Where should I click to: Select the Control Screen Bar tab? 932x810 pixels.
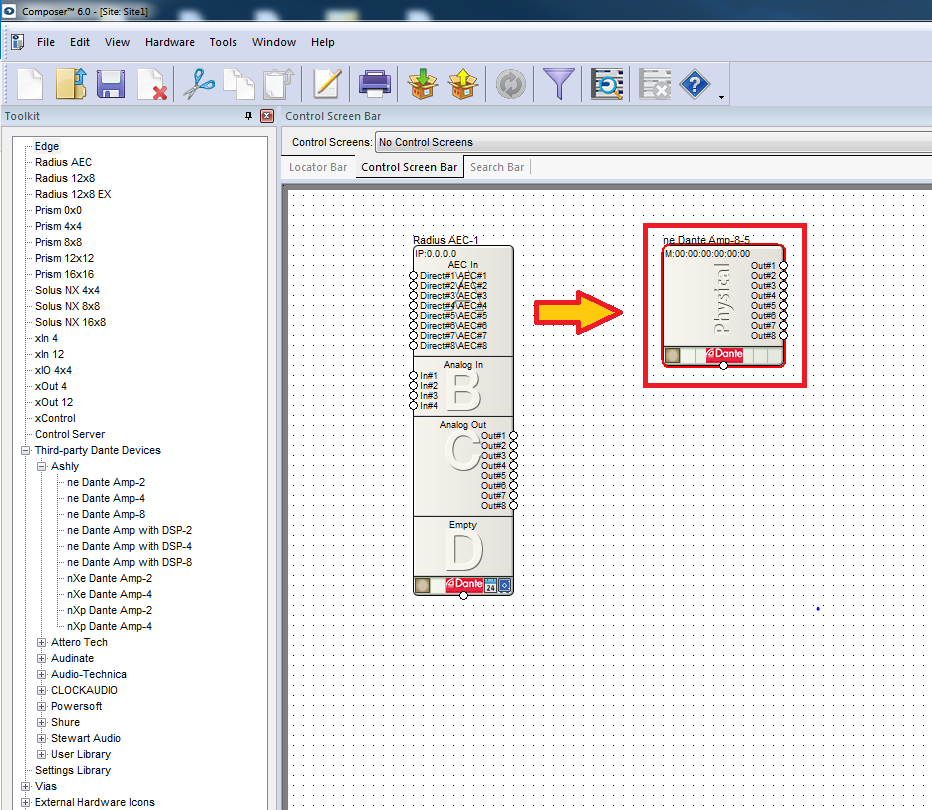(409, 167)
